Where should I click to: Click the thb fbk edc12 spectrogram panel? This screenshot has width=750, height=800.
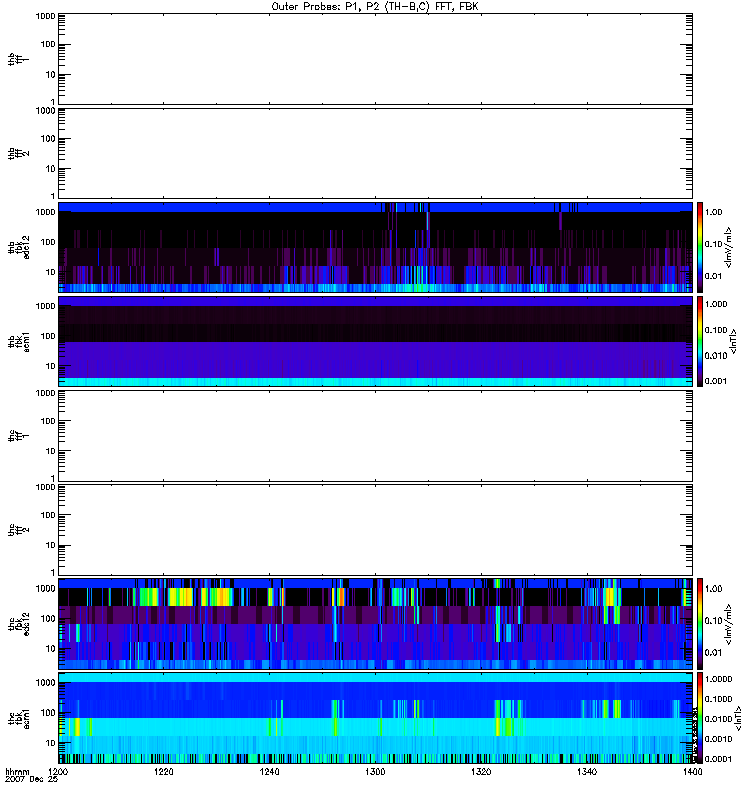(x=375, y=247)
